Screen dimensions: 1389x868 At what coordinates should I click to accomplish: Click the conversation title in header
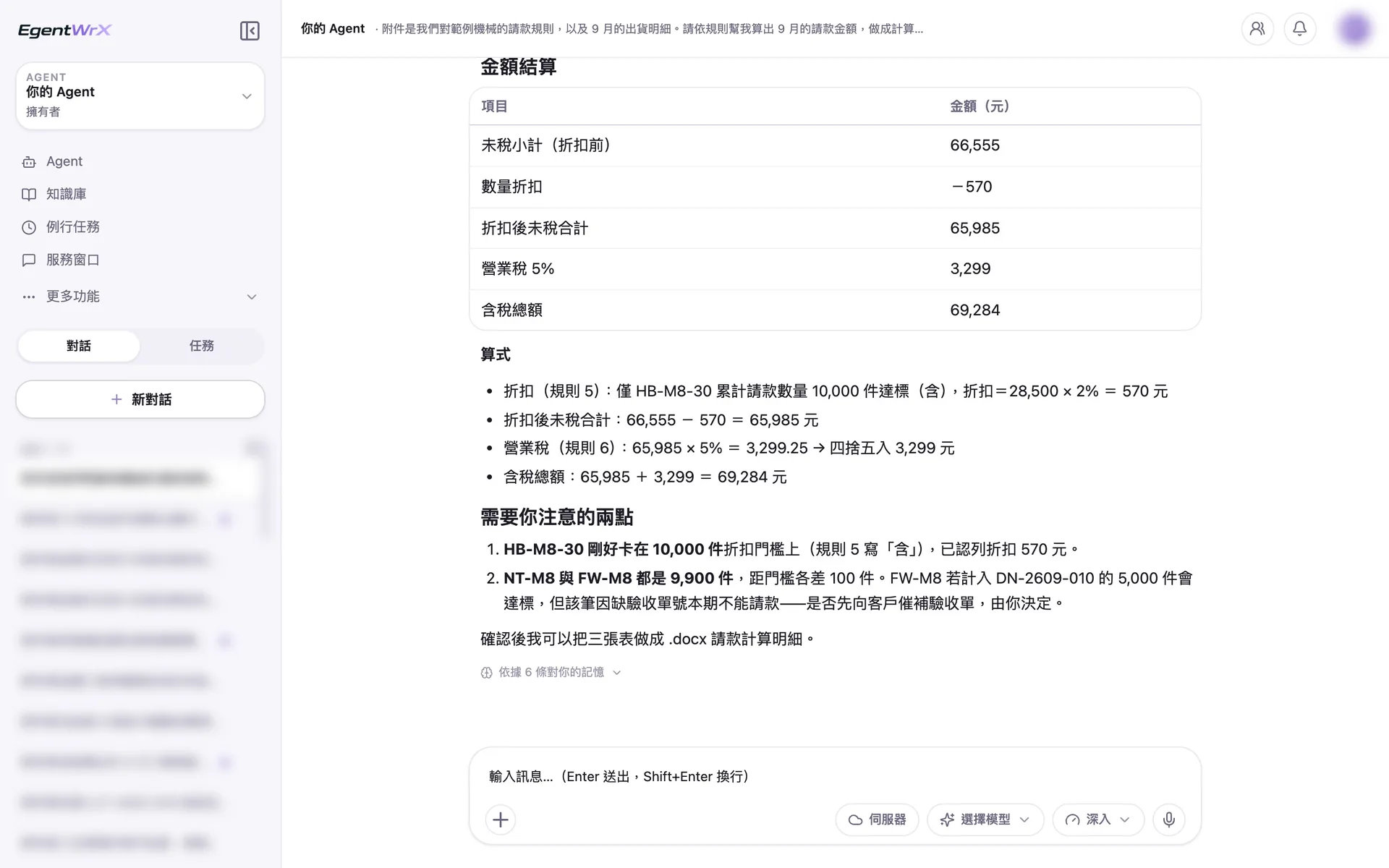pos(651,29)
